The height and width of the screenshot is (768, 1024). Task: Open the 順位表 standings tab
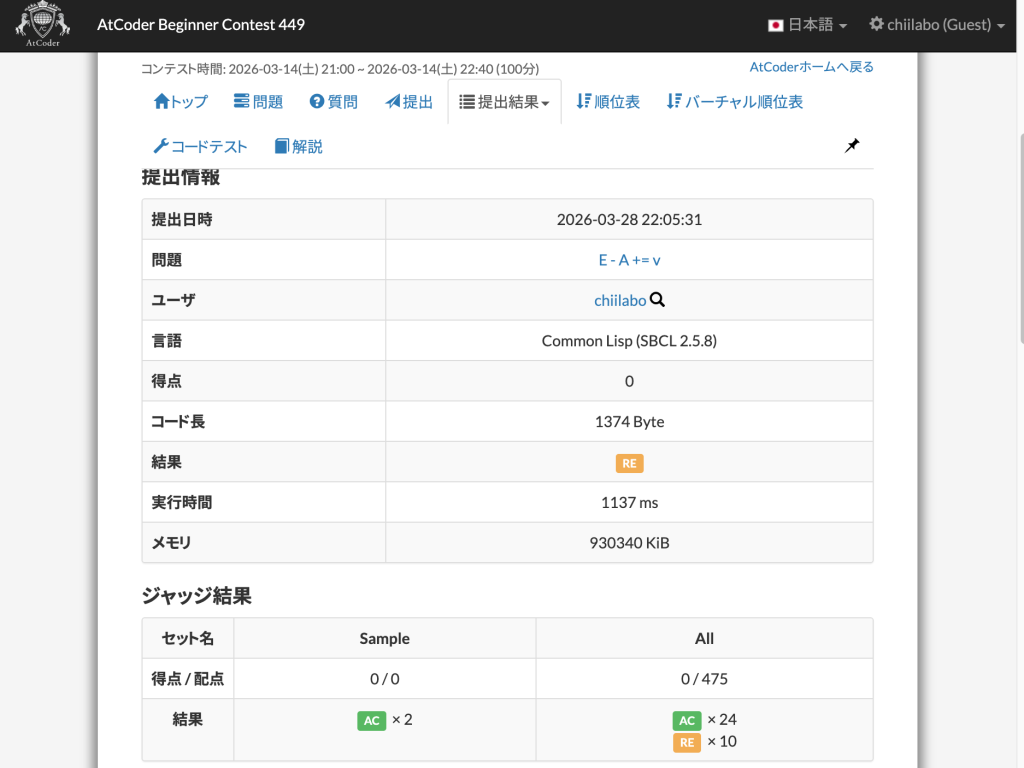tap(608, 102)
